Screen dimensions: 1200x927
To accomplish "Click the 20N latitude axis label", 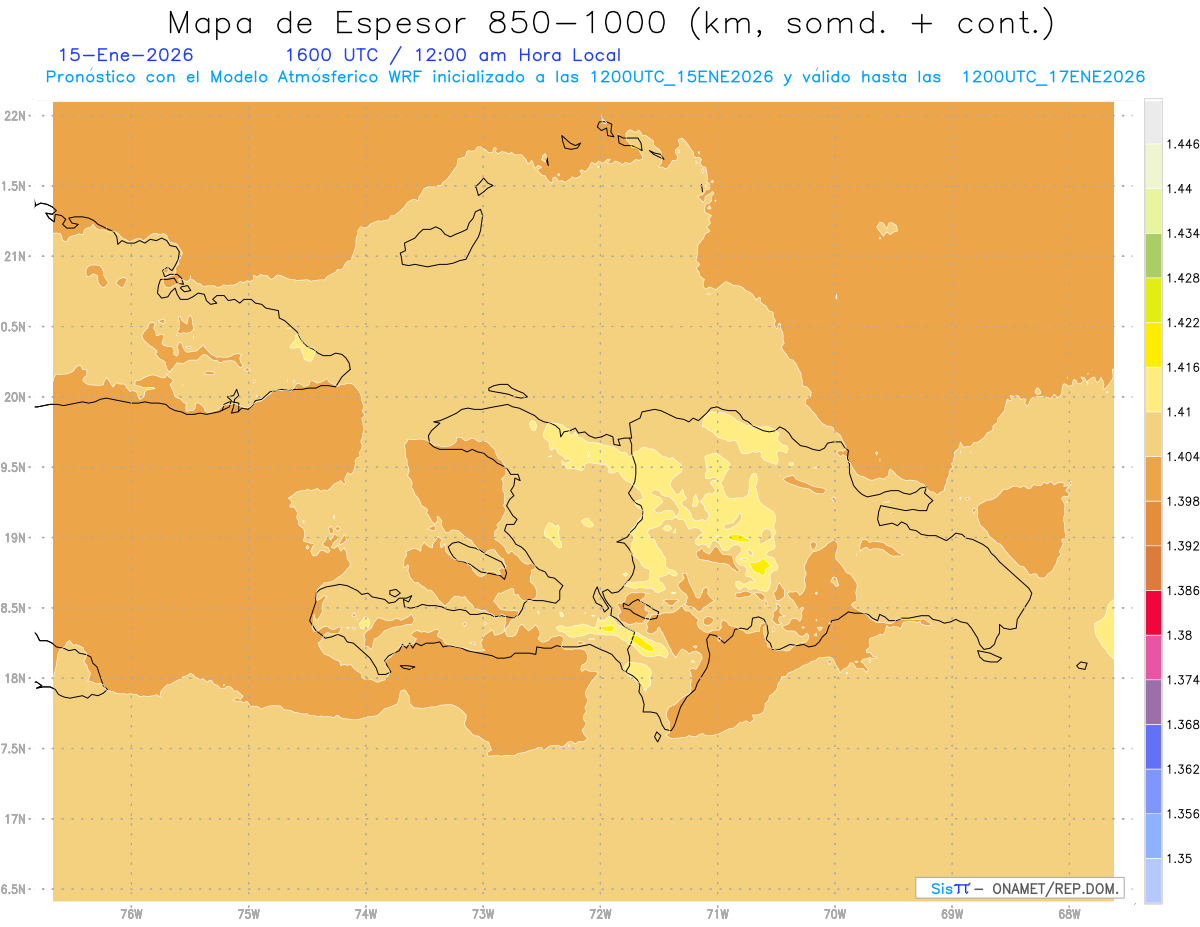I will [x=17, y=397].
